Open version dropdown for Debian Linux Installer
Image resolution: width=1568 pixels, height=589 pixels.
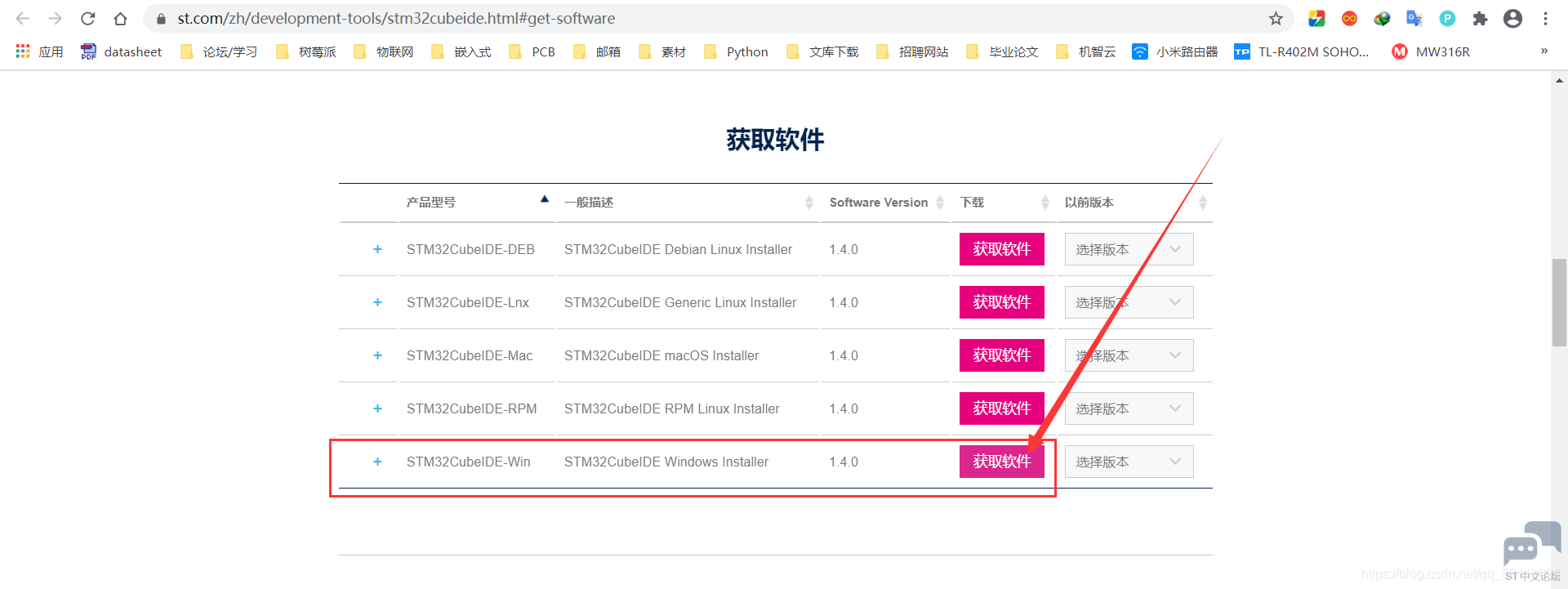[1129, 249]
